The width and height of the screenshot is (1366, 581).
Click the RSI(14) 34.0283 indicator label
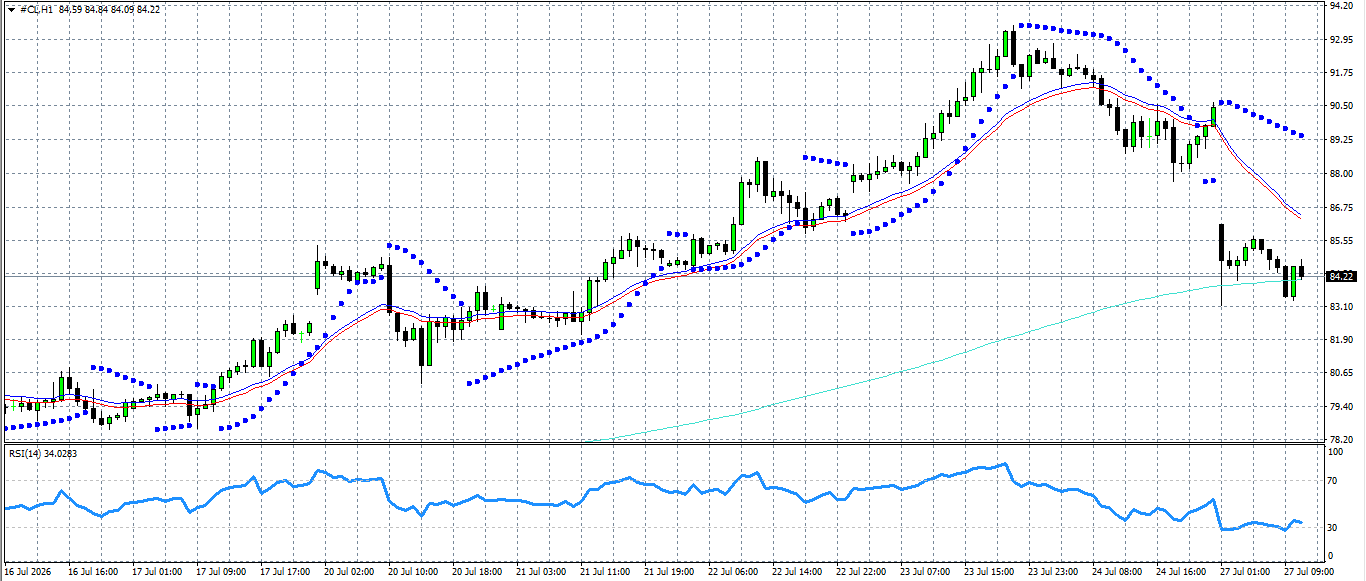(42, 454)
